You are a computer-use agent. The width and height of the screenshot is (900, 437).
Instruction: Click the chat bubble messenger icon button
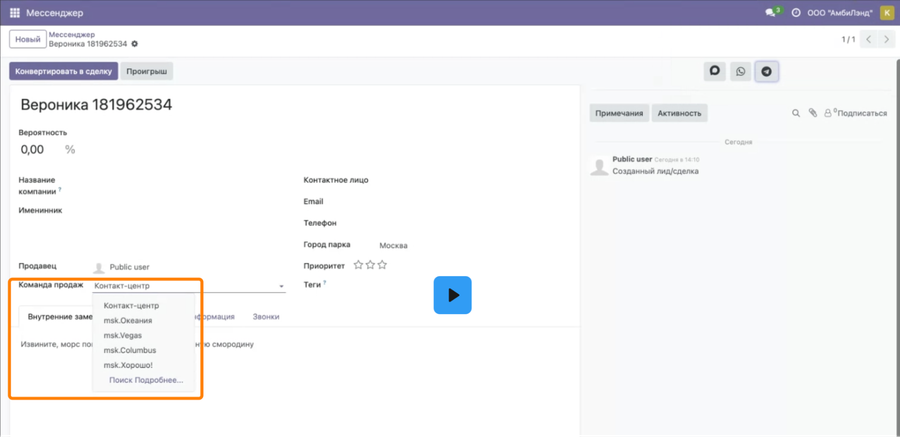(715, 72)
